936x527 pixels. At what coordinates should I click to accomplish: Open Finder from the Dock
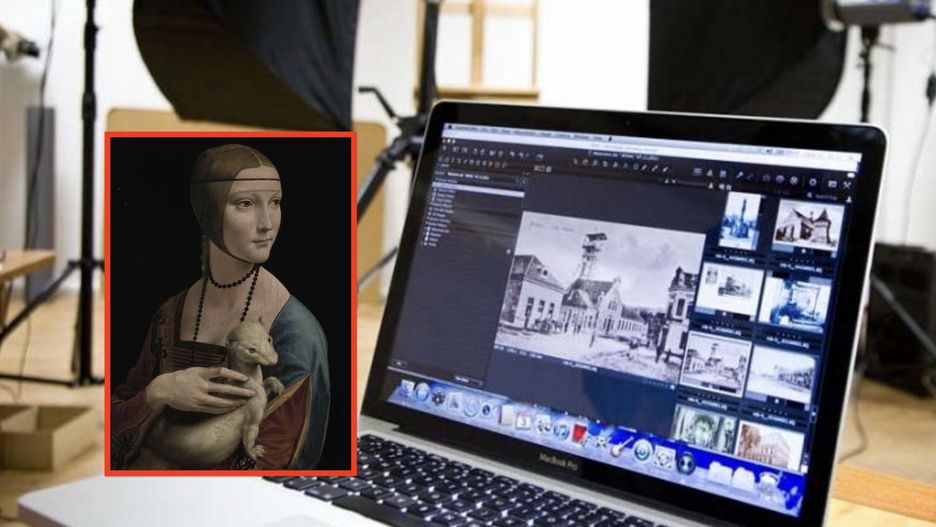407,388
